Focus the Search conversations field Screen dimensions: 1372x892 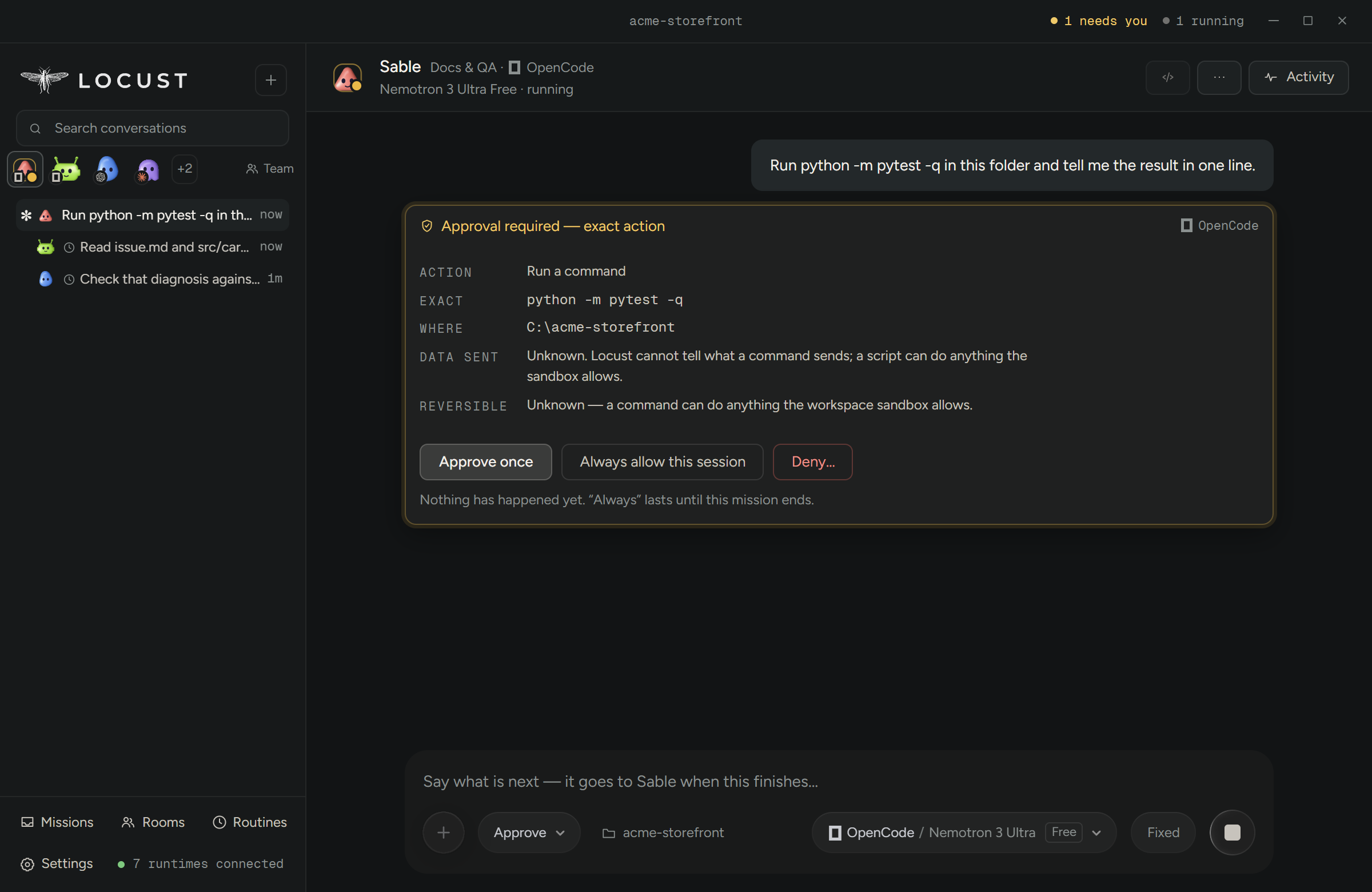(152, 128)
